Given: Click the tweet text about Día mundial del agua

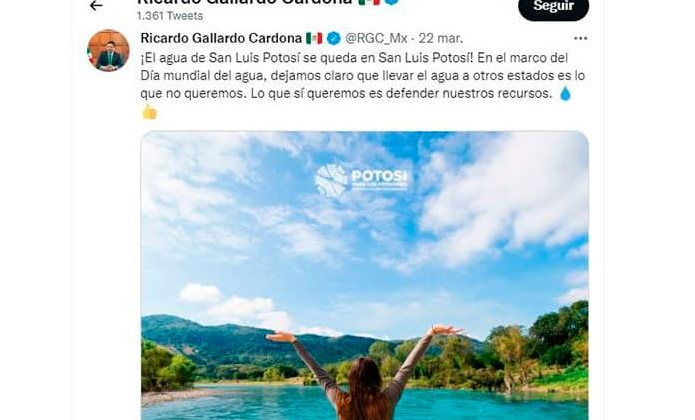Looking at the screenshot, I should point(363,75).
